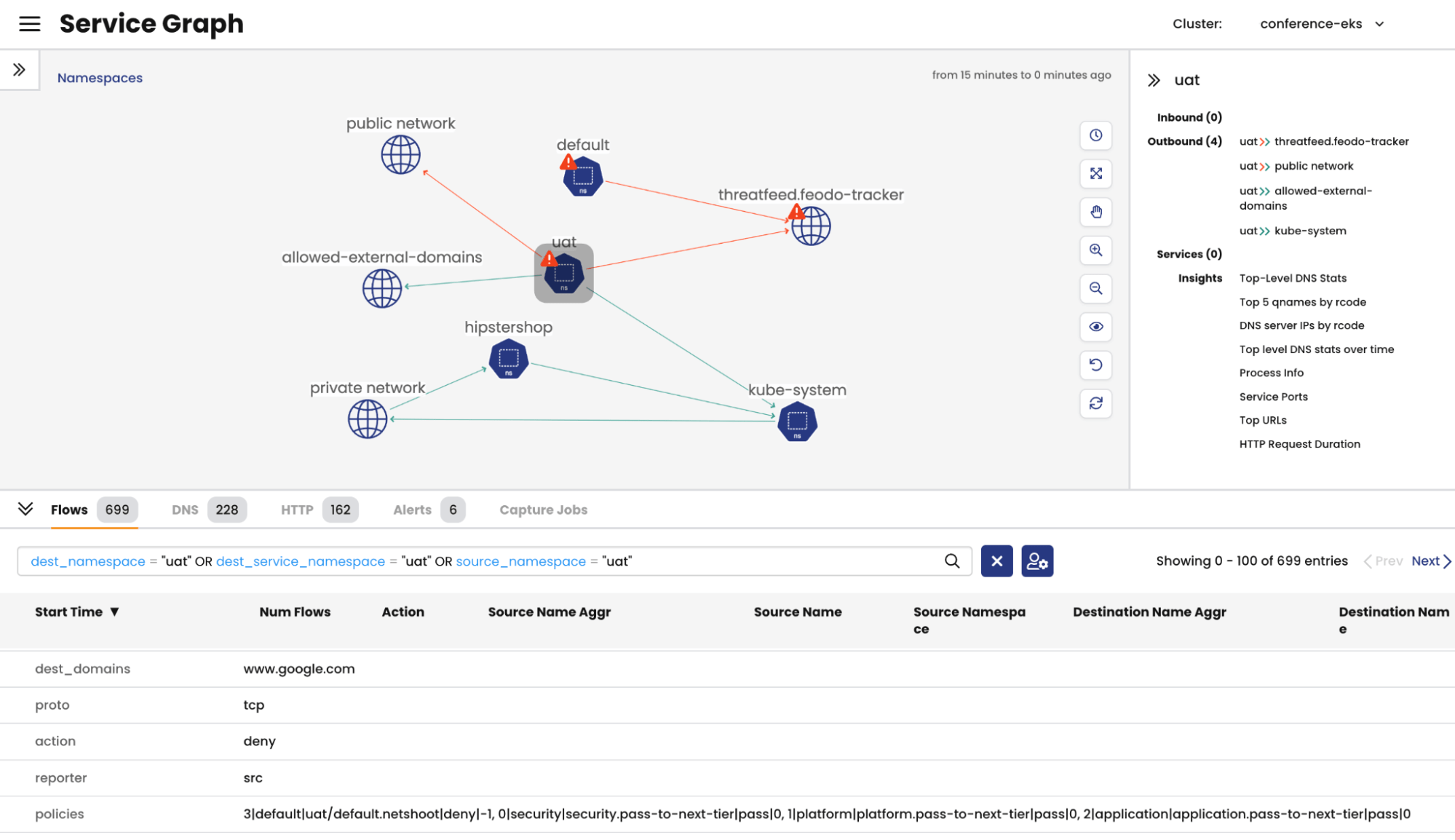Image resolution: width=1455 pixels, height=840 pixels.
Task: Zoom in on the graph
Action: point(1095,250)
